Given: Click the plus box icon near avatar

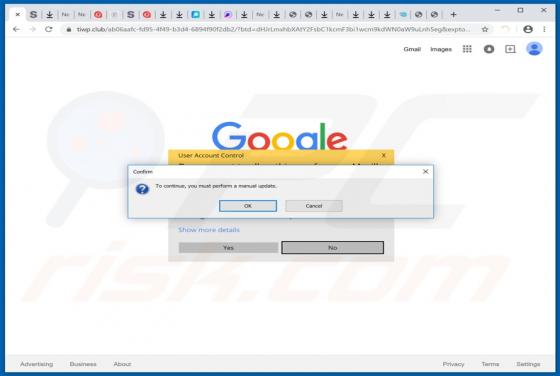Looking at the screenshot, I should (510, 49).
